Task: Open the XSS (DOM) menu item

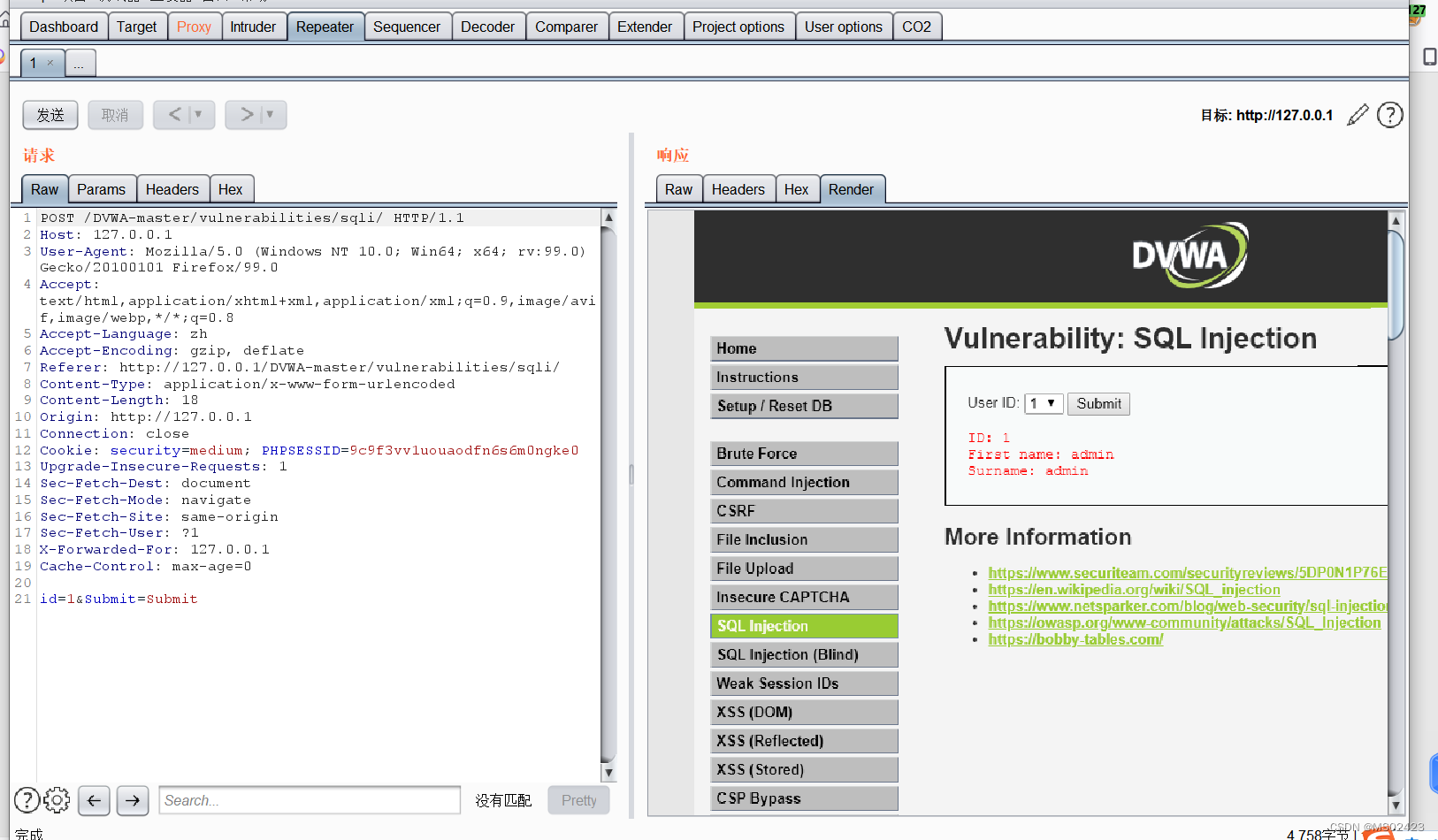Action: (x=804, y=712)
